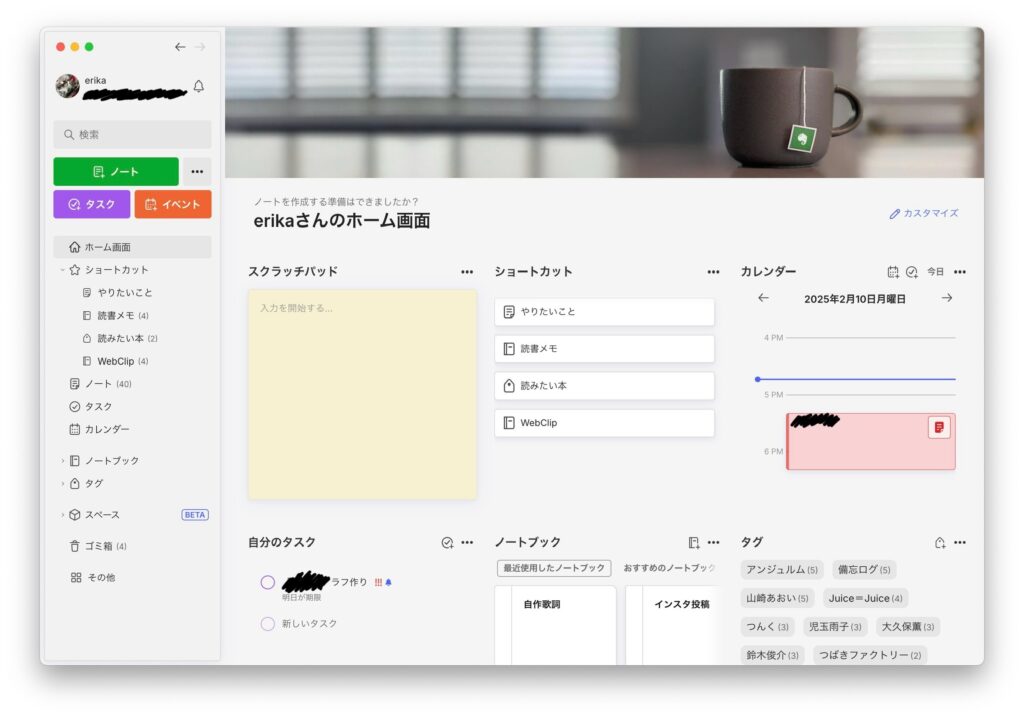
Task: Collapse the ショートカット sidebar section
Action: 63,270
